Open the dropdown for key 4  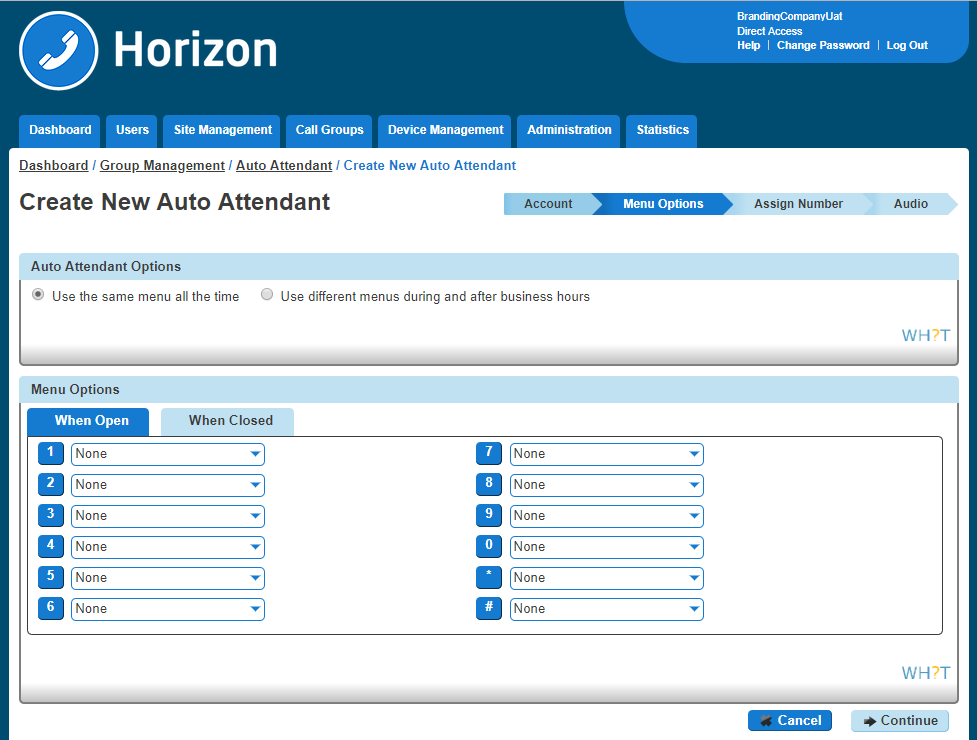[x=168, y=548]
